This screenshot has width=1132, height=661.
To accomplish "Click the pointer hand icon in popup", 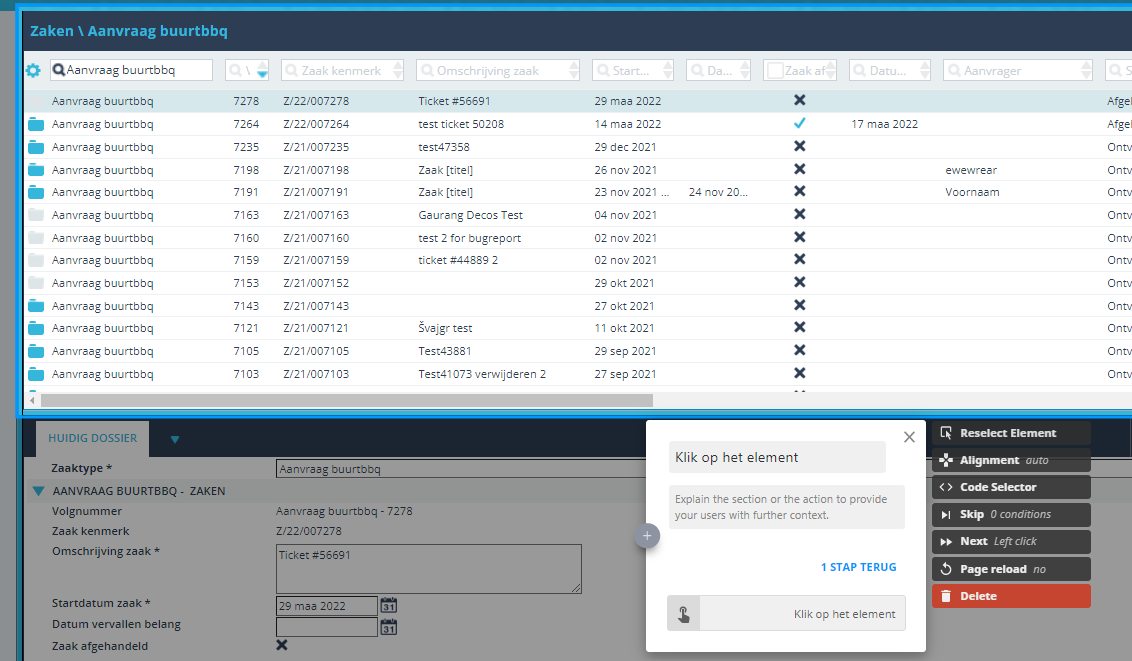I will pyautogui.click(x=684, y=614).
